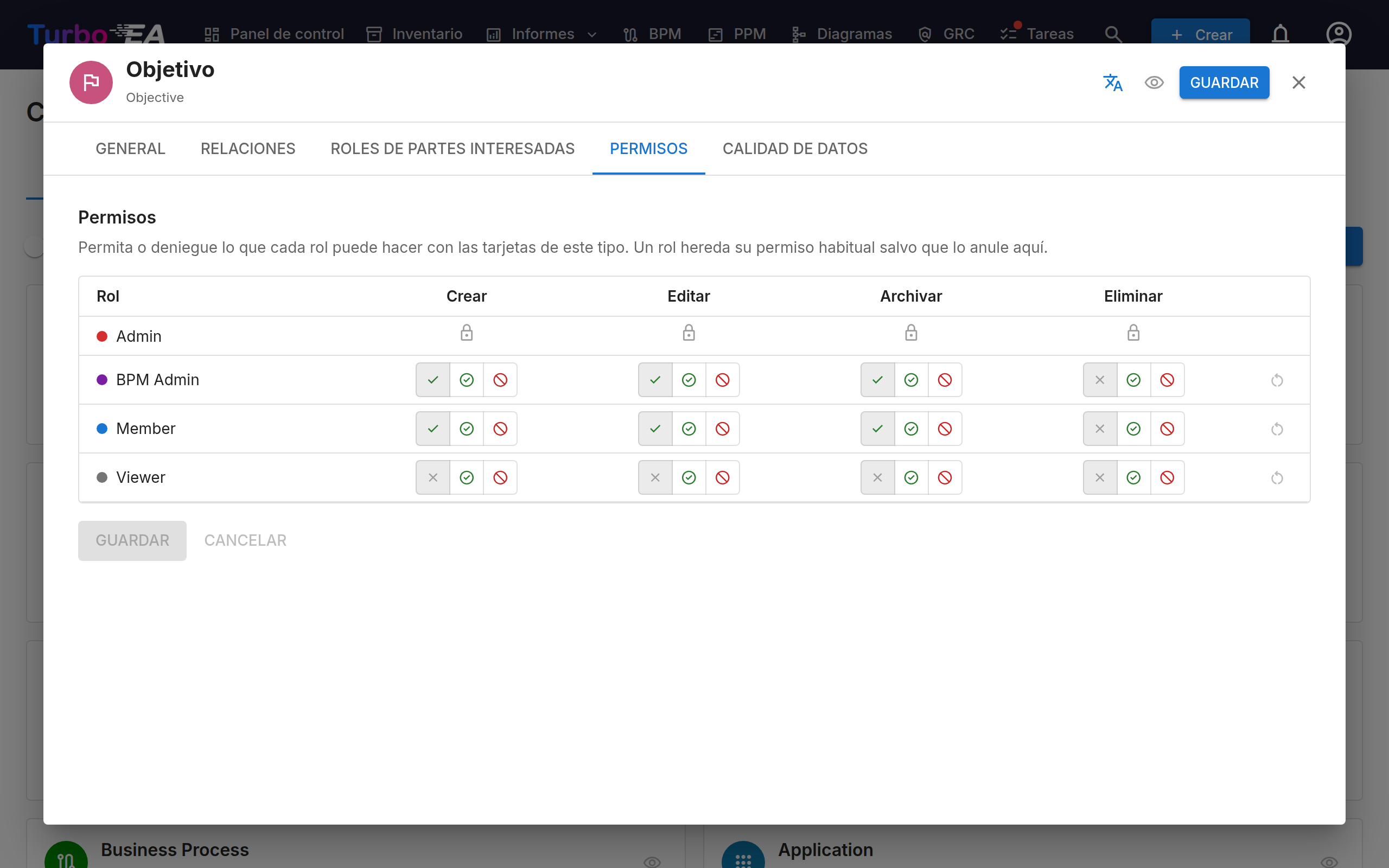Reset Member row permissions
Viewport: 1389px width, 868px height.
pos(1277,429)
